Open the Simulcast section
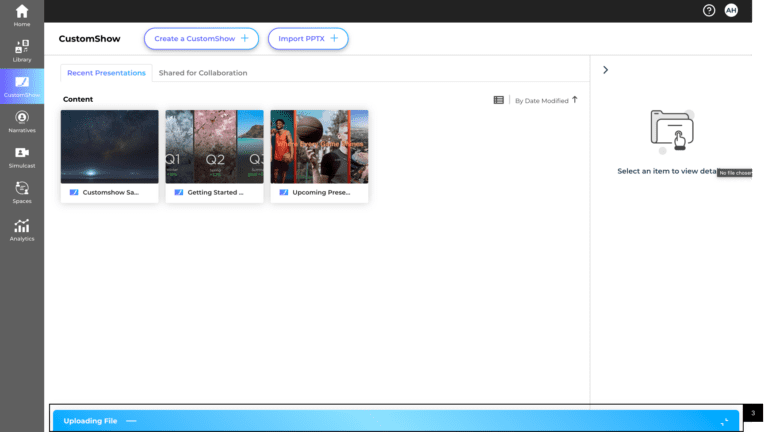Screen dimensions: 768x432 click(22, 157)
